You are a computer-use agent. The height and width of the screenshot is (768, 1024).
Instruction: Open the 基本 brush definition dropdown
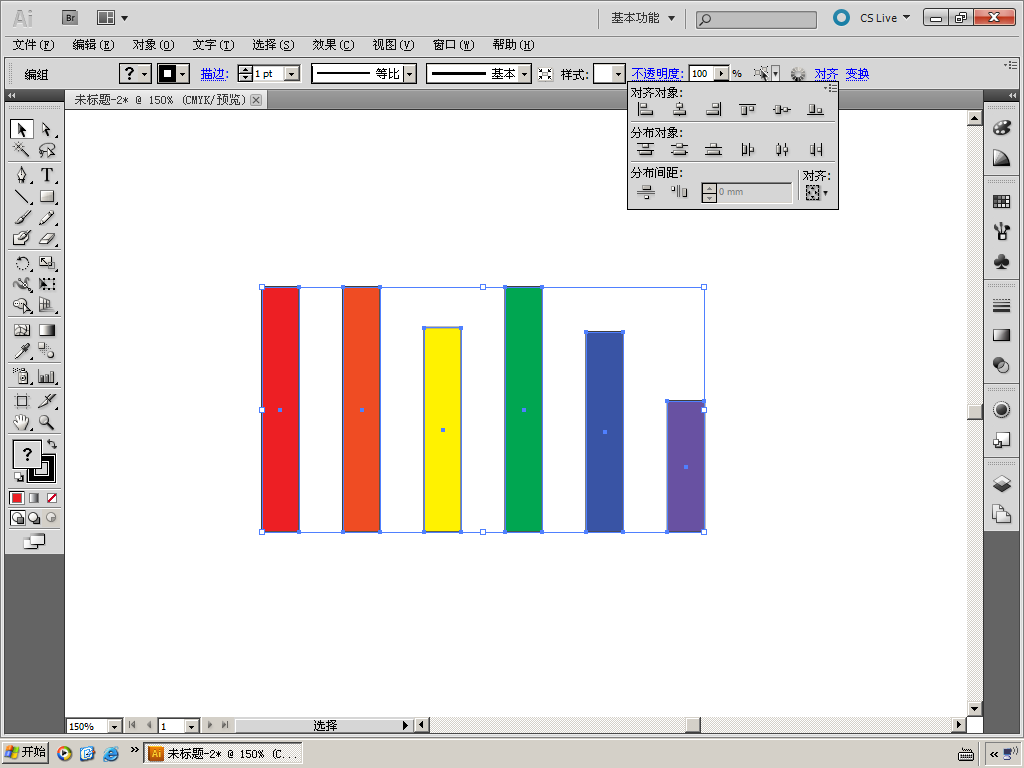tap(524, 74)
